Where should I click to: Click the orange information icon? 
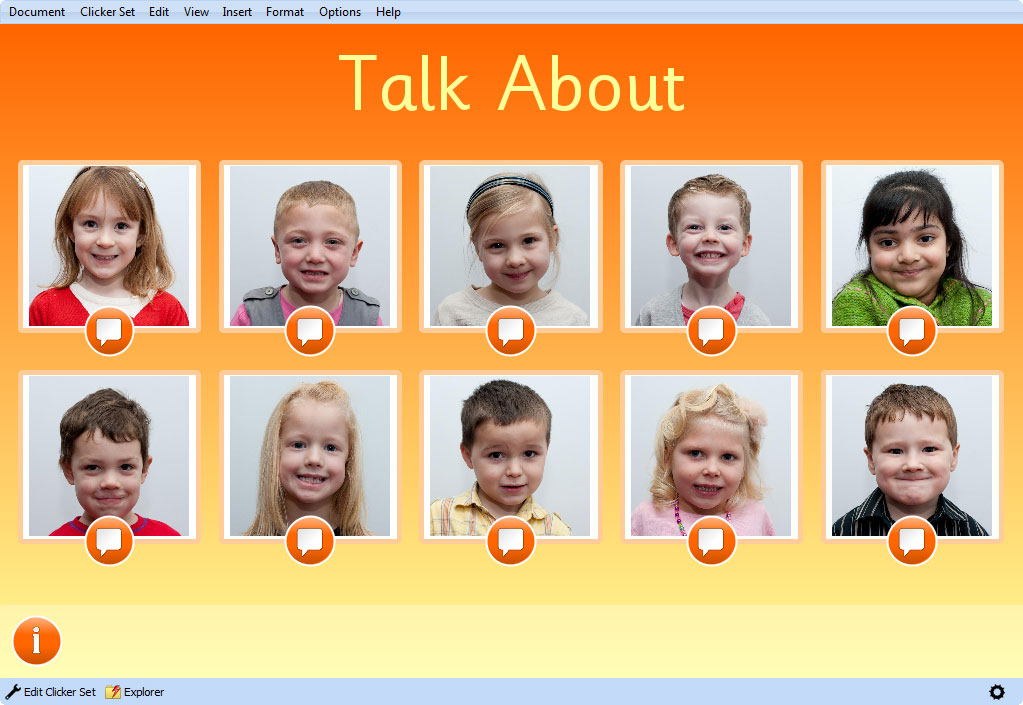(x=36, y=640)
